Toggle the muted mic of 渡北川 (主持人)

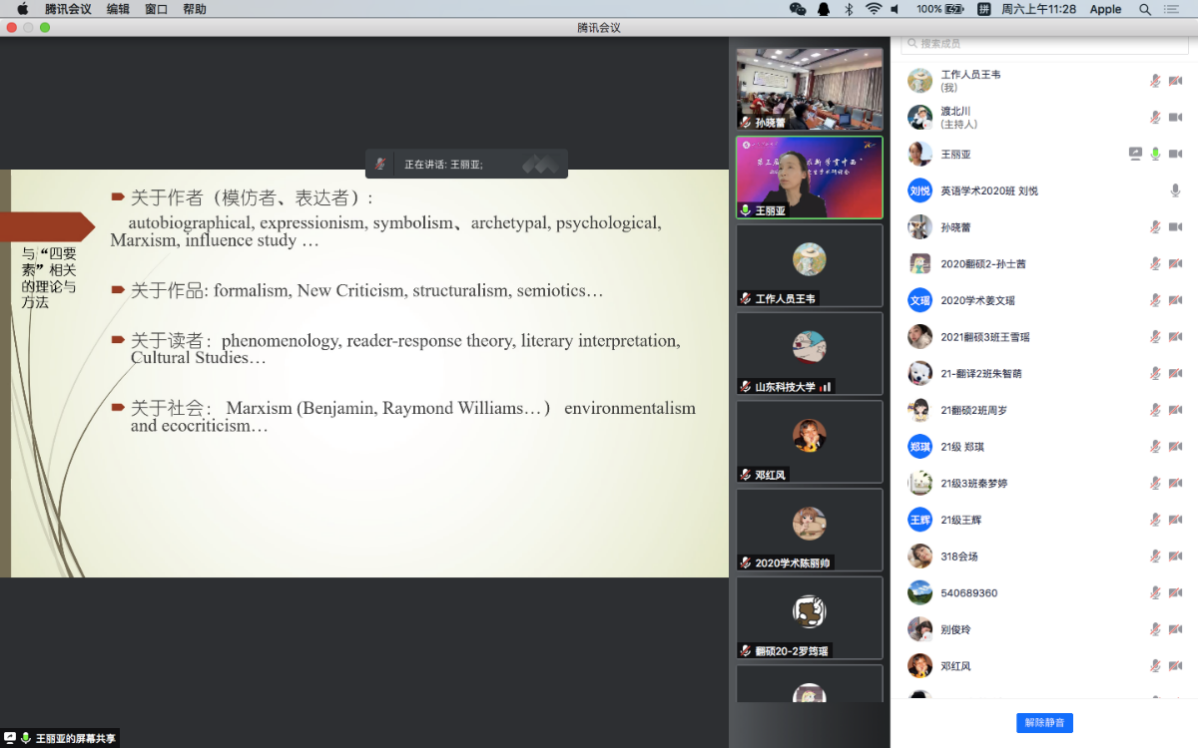[x=1155, y=117]
